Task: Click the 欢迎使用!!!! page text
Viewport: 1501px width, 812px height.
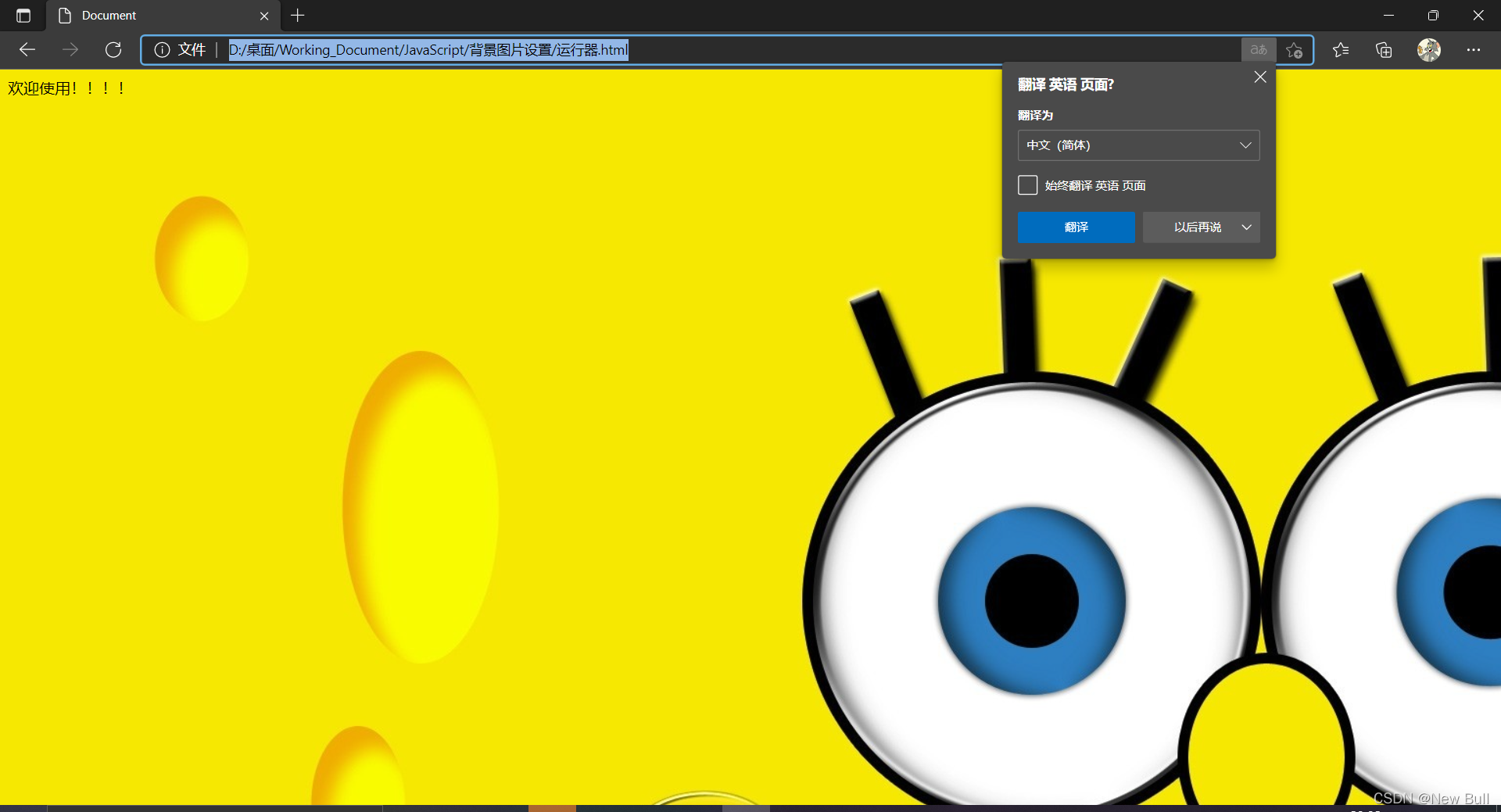Action: tap(66, 88)
